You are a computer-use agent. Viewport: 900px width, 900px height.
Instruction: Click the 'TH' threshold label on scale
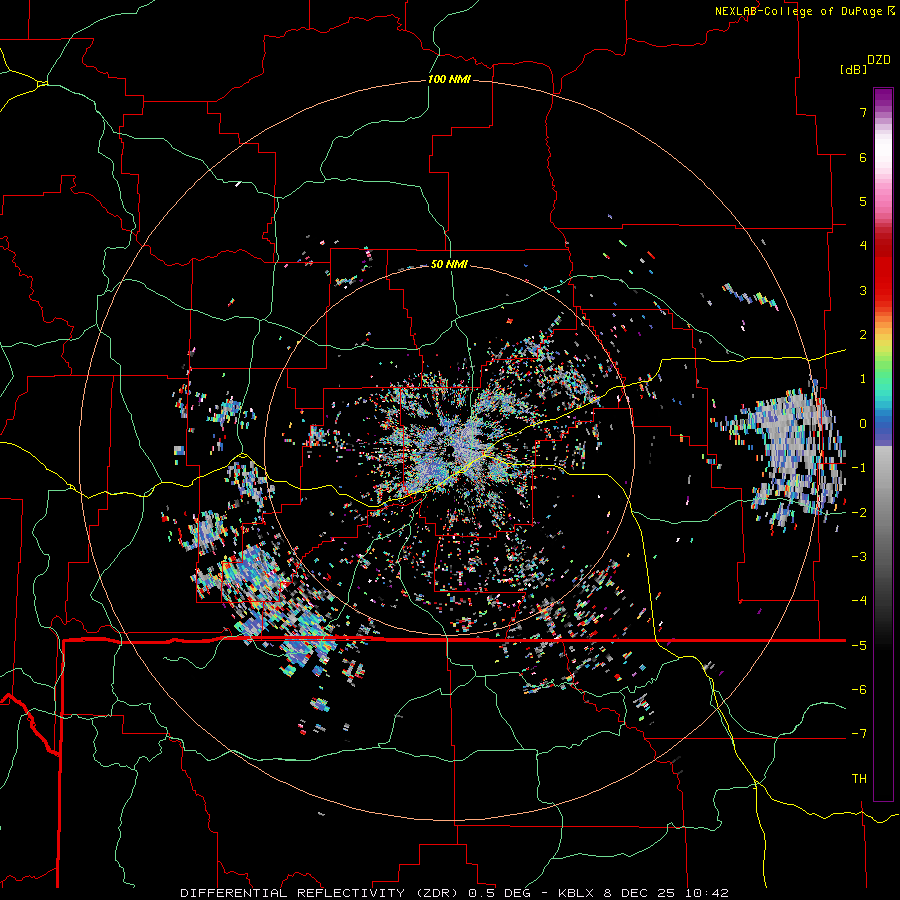click(x=859, y=779)
